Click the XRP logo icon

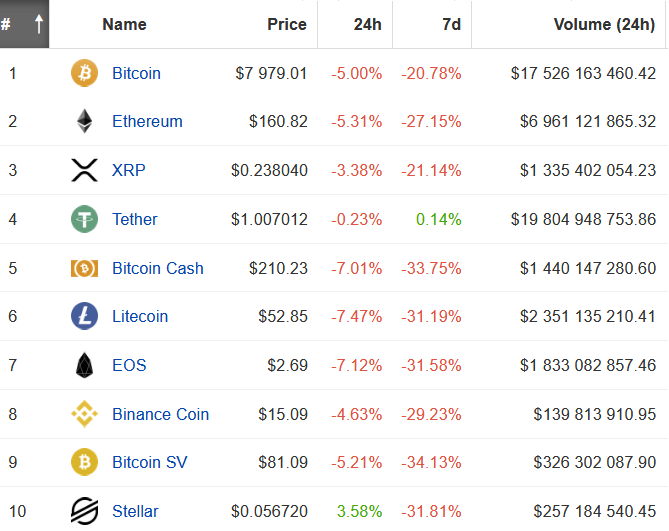pyautogui.click(x=84, y=170)
